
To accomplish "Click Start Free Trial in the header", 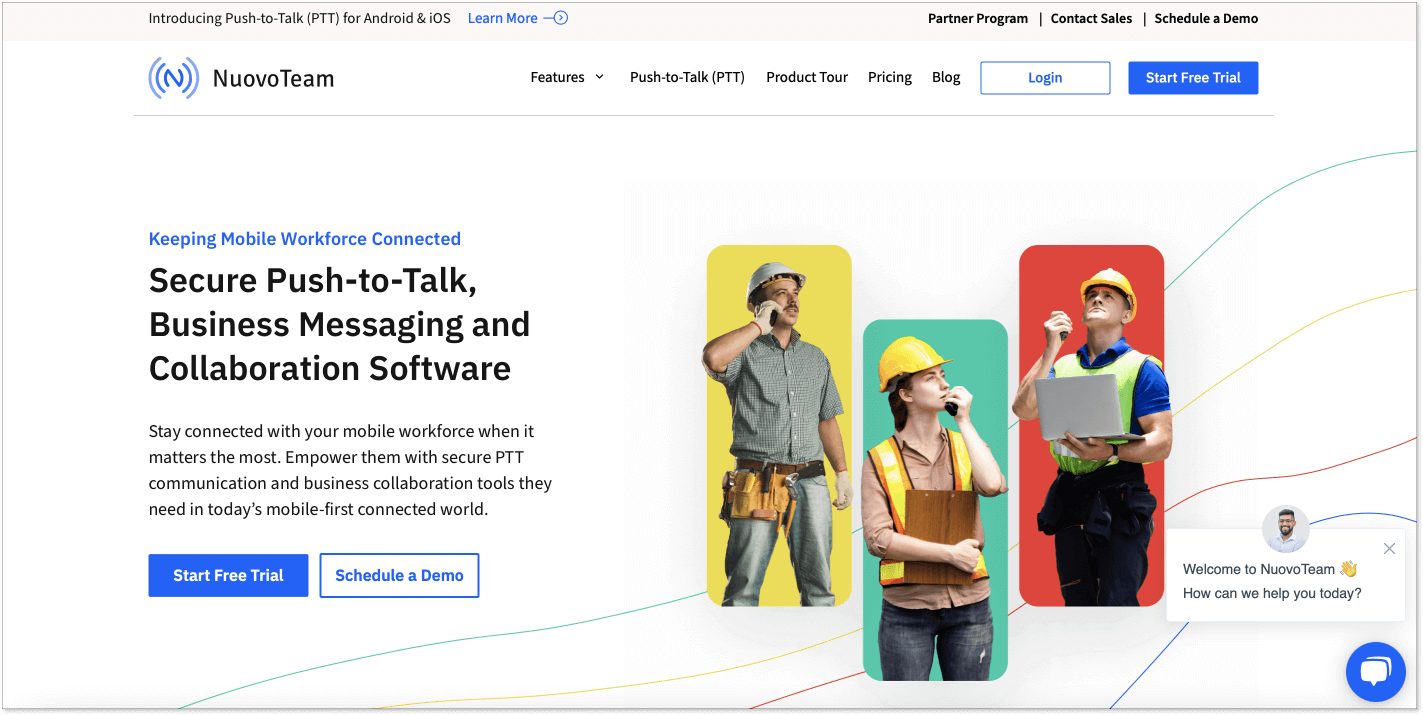I will click(1193, 78).
